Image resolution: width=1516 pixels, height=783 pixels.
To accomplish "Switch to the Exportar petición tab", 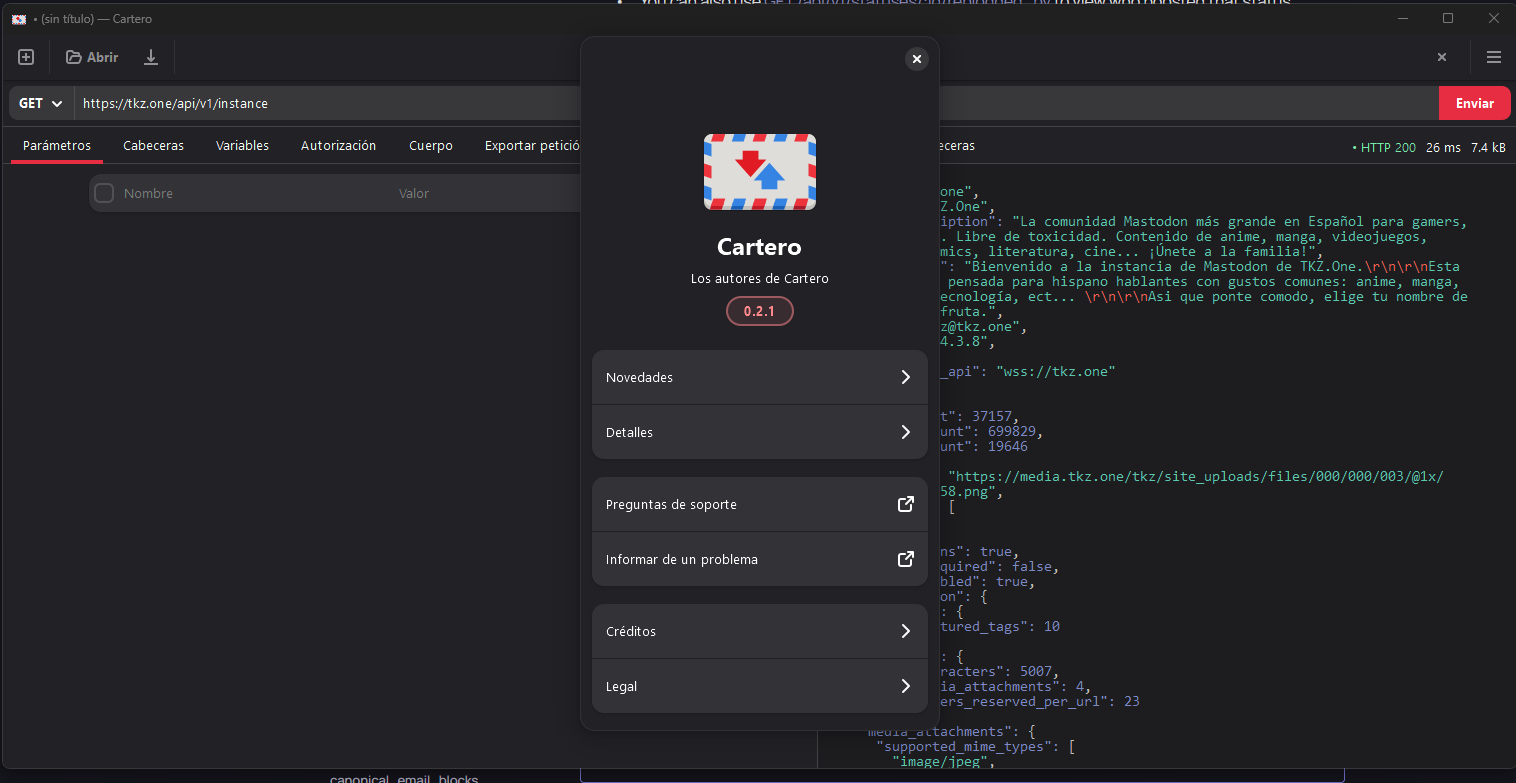I will pyautogui.click(x=530, y=145).
